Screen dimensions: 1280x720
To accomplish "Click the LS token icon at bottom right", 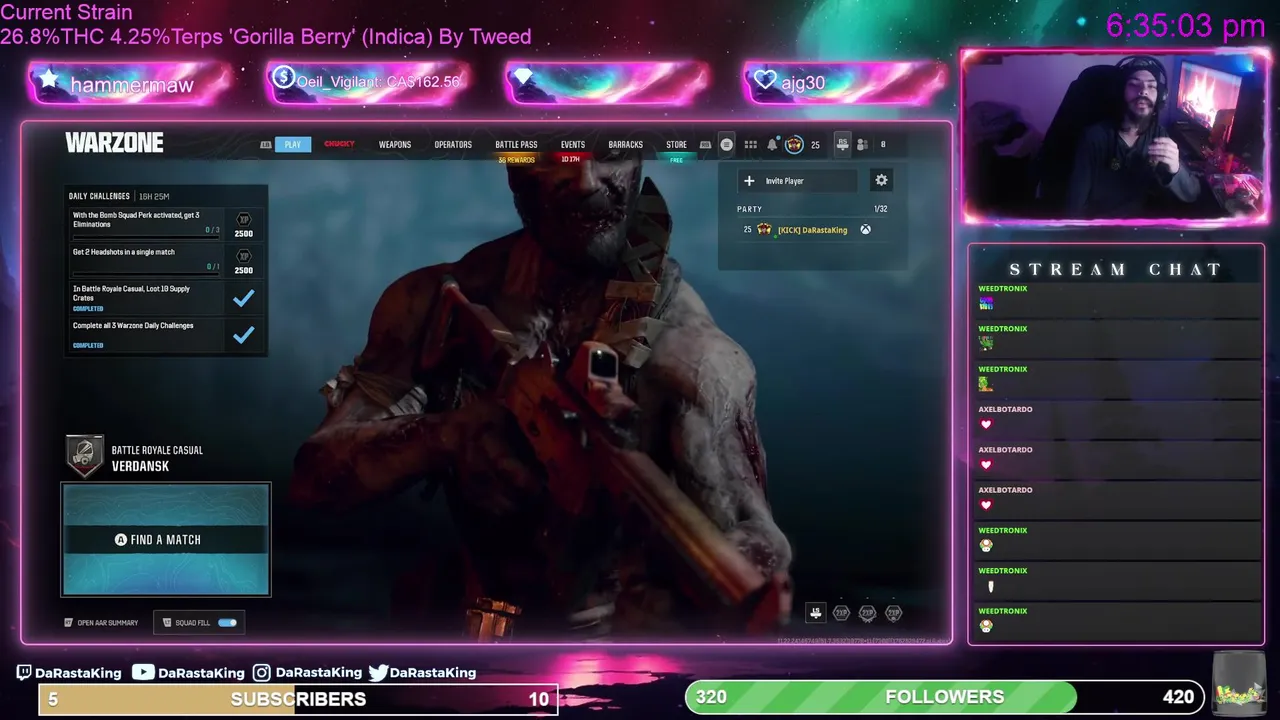I will (816, 613).
